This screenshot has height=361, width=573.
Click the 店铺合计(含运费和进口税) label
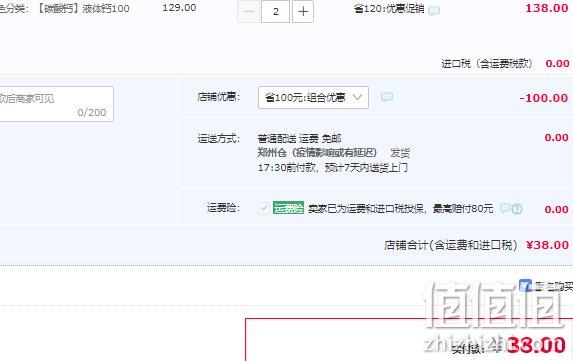(451, 245)
